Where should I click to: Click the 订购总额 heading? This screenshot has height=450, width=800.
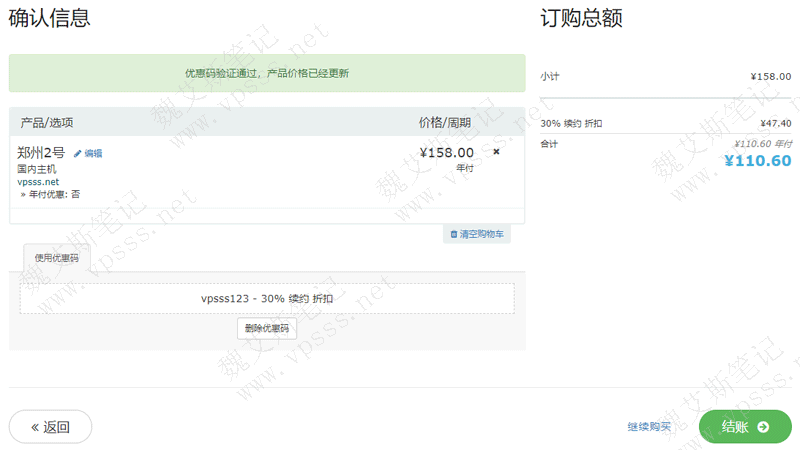(582, 18)
